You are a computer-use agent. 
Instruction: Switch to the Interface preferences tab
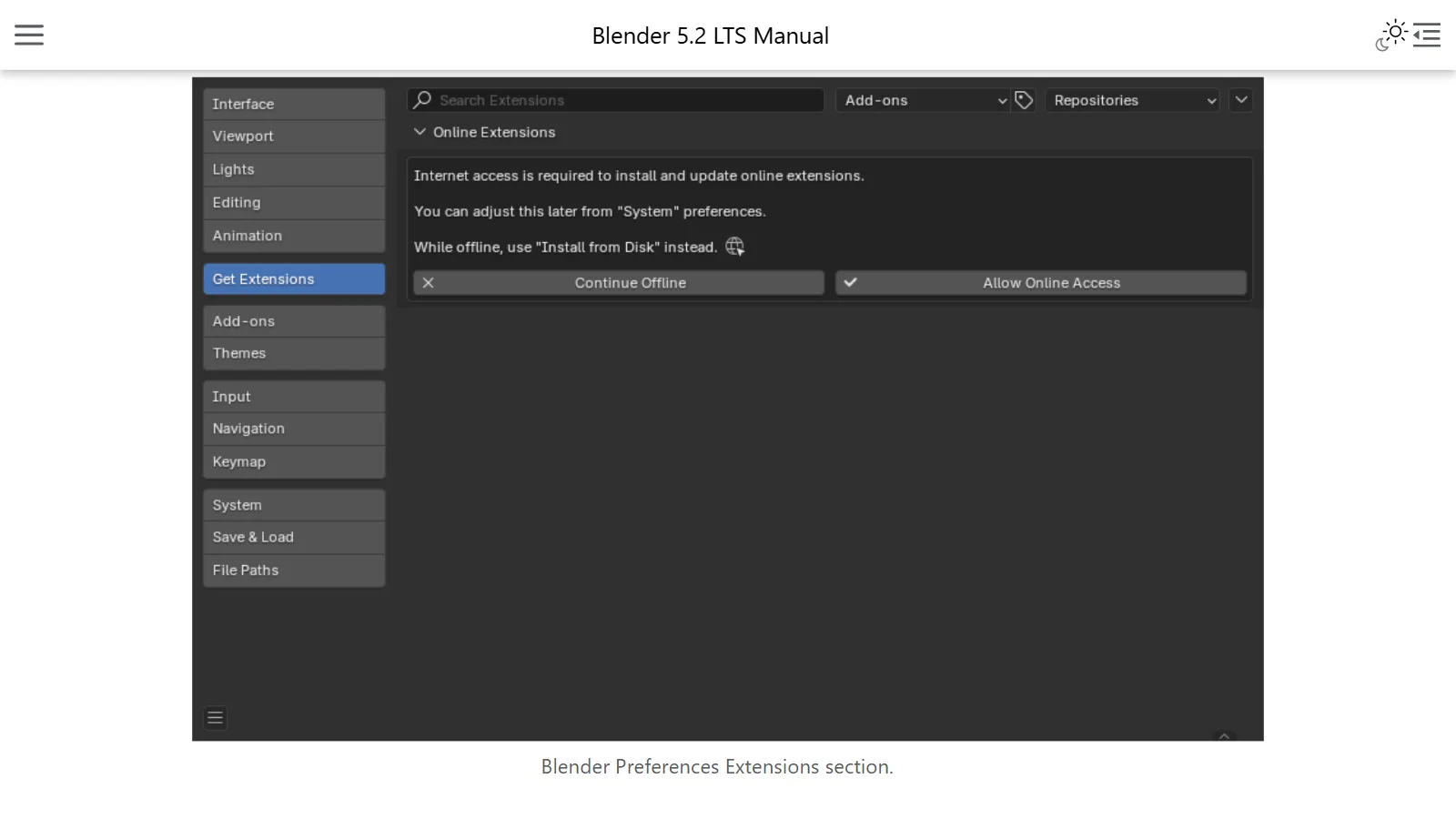point(294,104)
